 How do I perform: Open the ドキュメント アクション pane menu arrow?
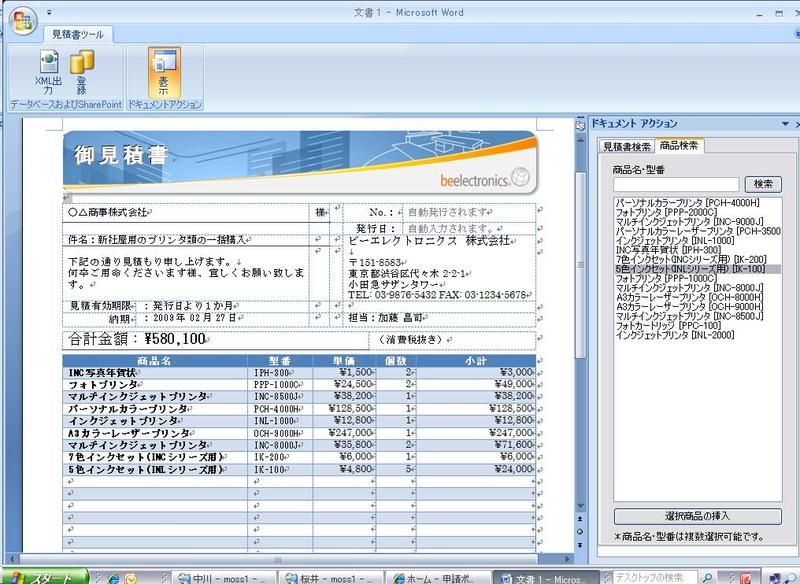(x=785, y=123)
